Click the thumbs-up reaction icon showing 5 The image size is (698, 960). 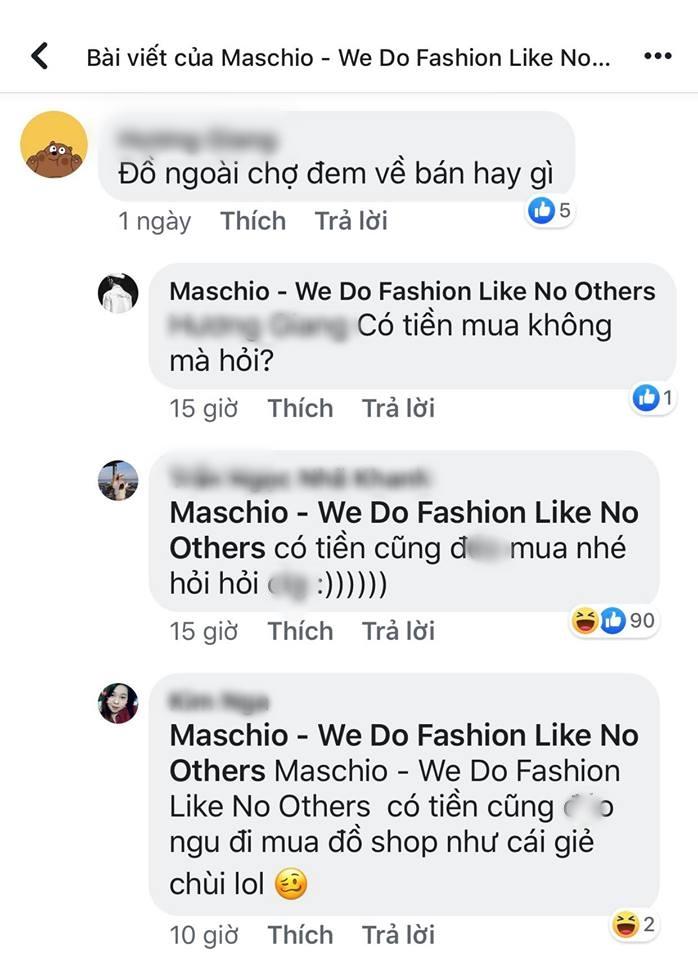coord(543,209)
